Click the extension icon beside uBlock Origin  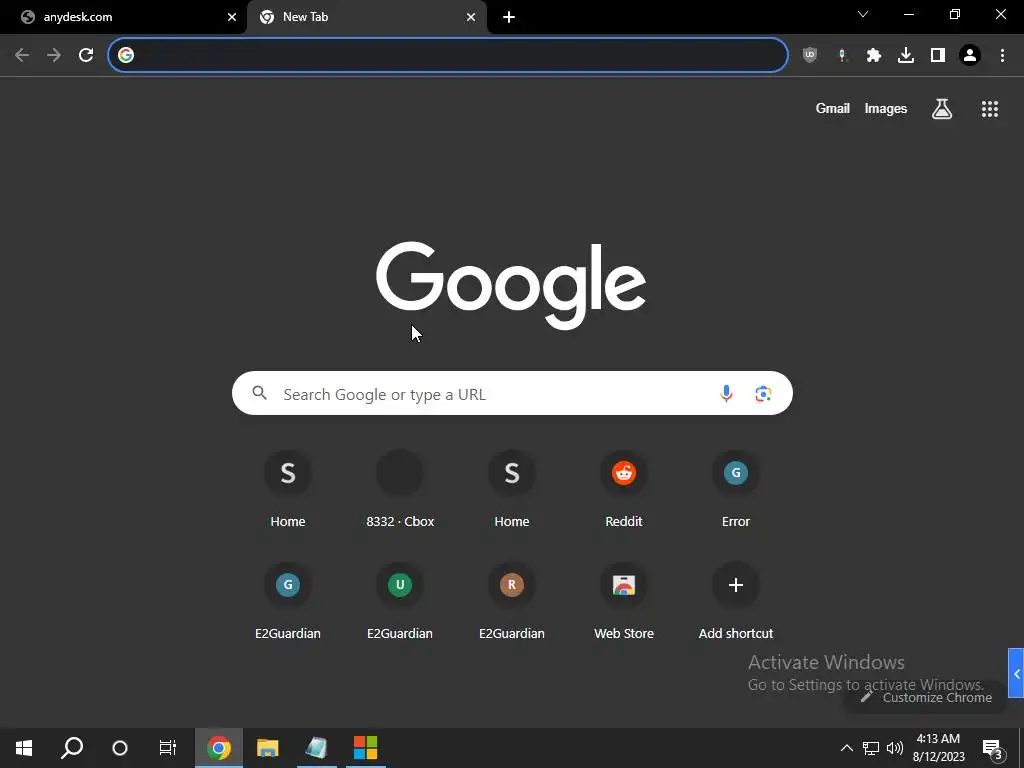tap(842, 55)
